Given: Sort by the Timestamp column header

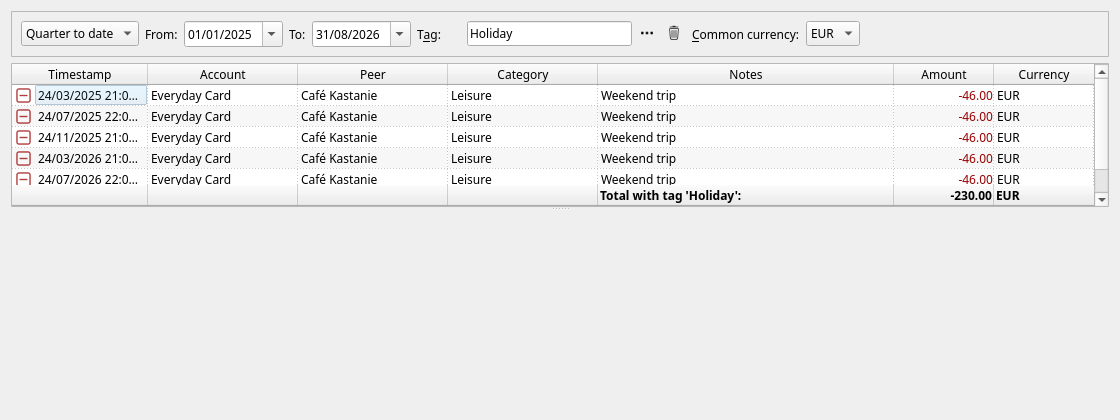Looking at the screenshot, I should coord(79,74).
